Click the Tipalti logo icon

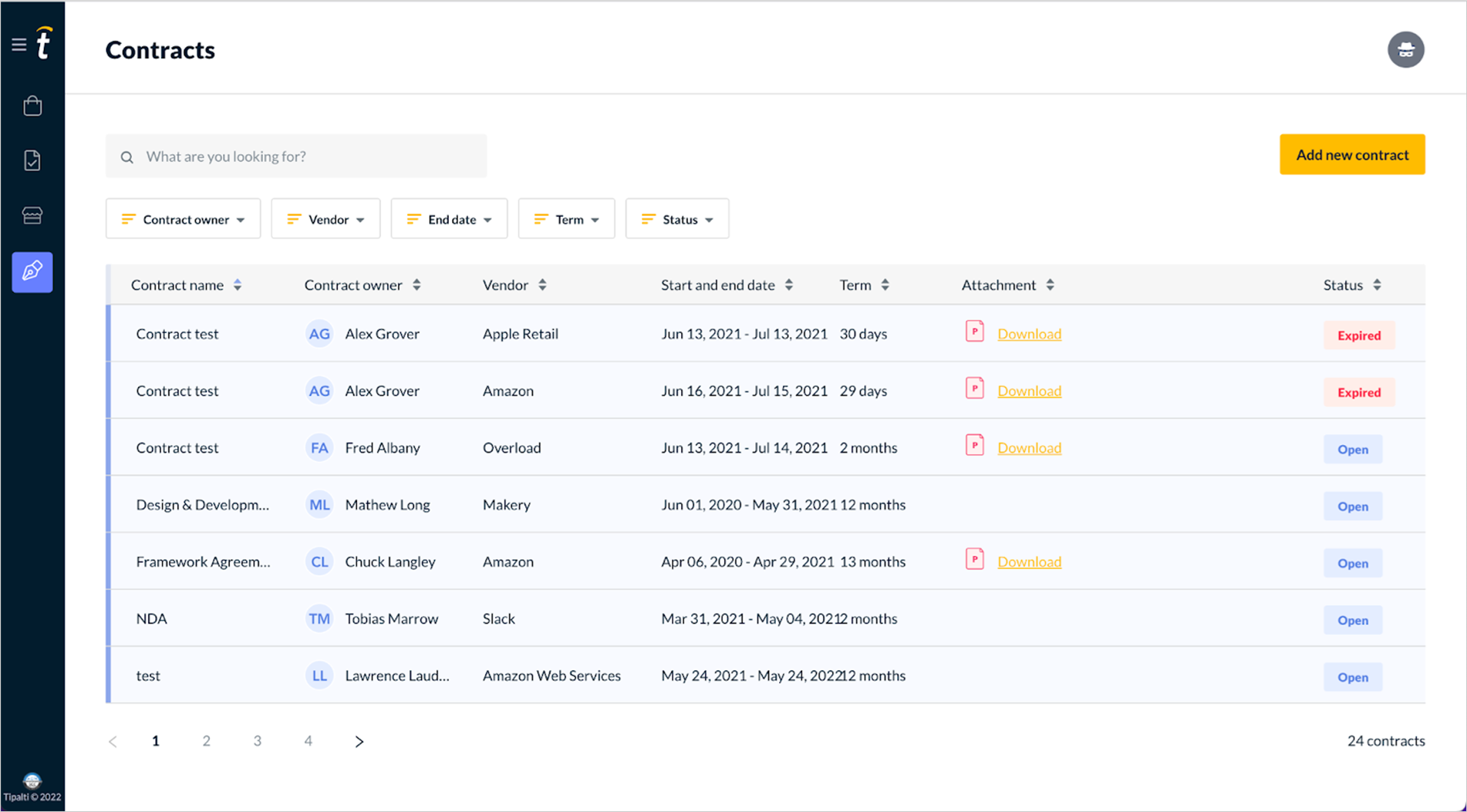[44, 43]
